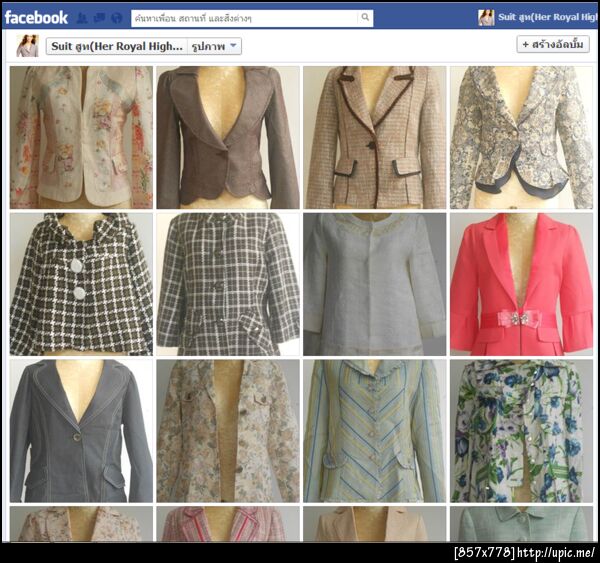Open the blue and green floral jacket photo
This screenshot has width=600, height=563.
[521, 431]
